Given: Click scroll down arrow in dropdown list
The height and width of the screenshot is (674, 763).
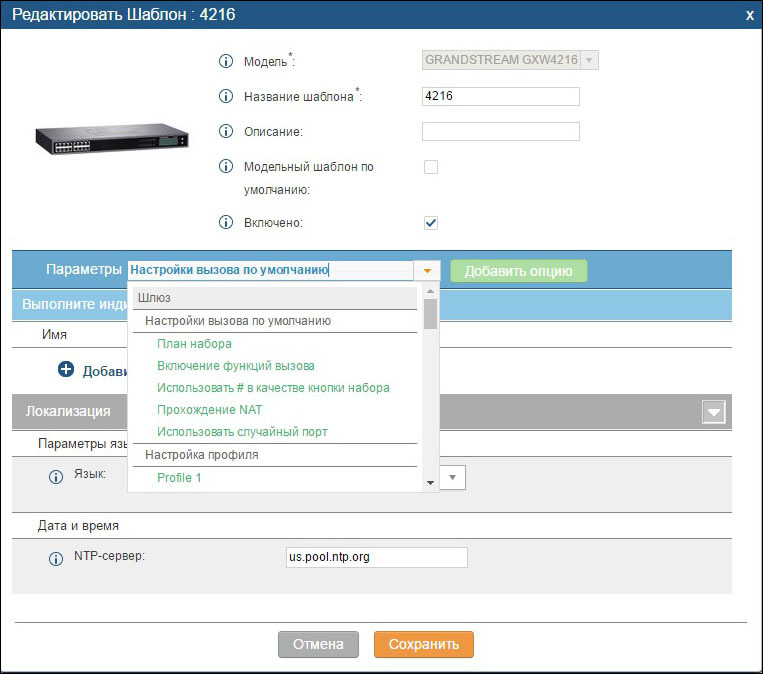Looking at the screenshot, I should tap(430, 483).
